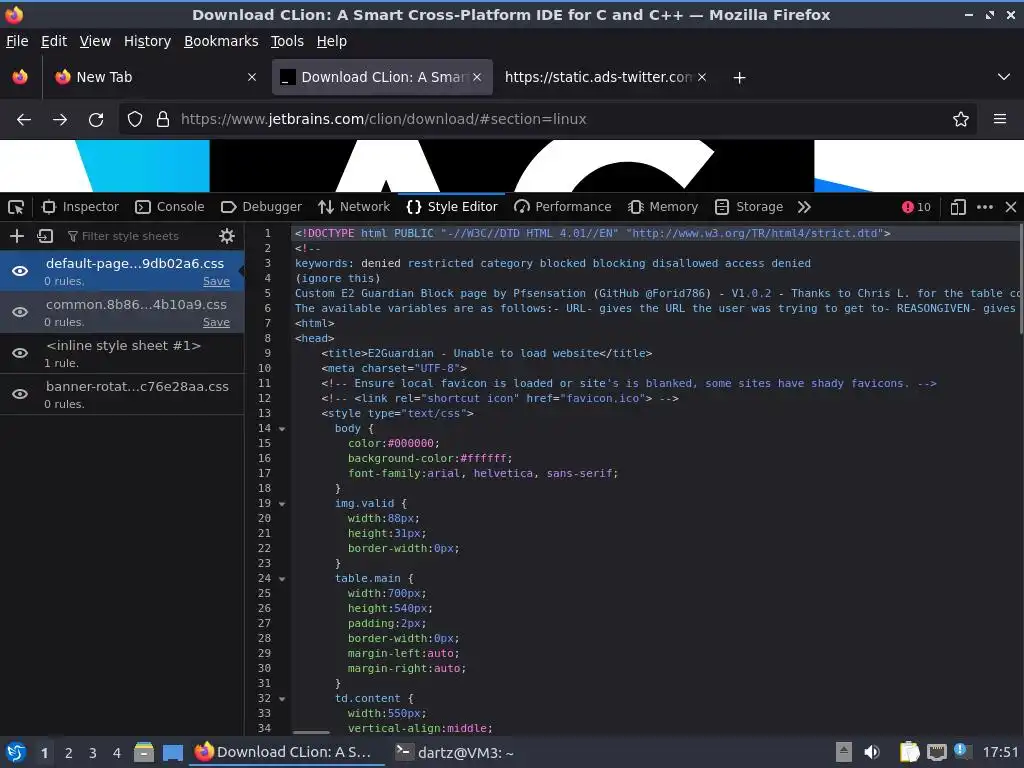Toggle visibility of default-page...9db02a6.css
The image size is (1024, 768).
click(20, 271)
